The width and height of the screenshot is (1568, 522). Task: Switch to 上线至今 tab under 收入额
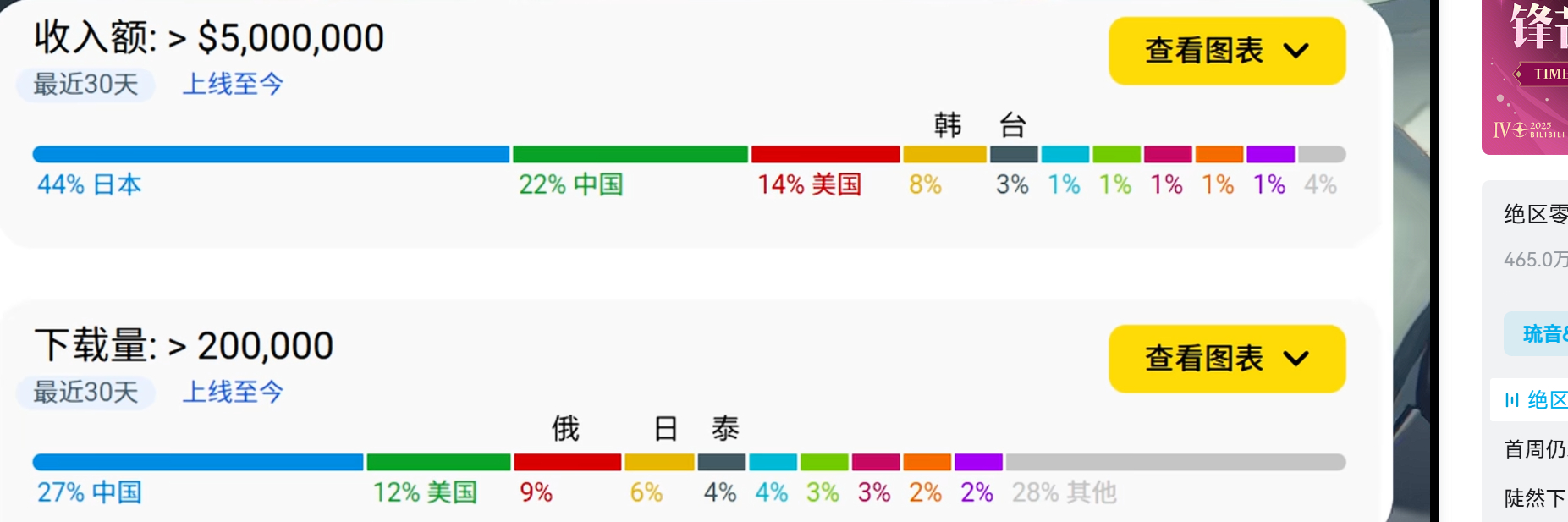point(233,85)
